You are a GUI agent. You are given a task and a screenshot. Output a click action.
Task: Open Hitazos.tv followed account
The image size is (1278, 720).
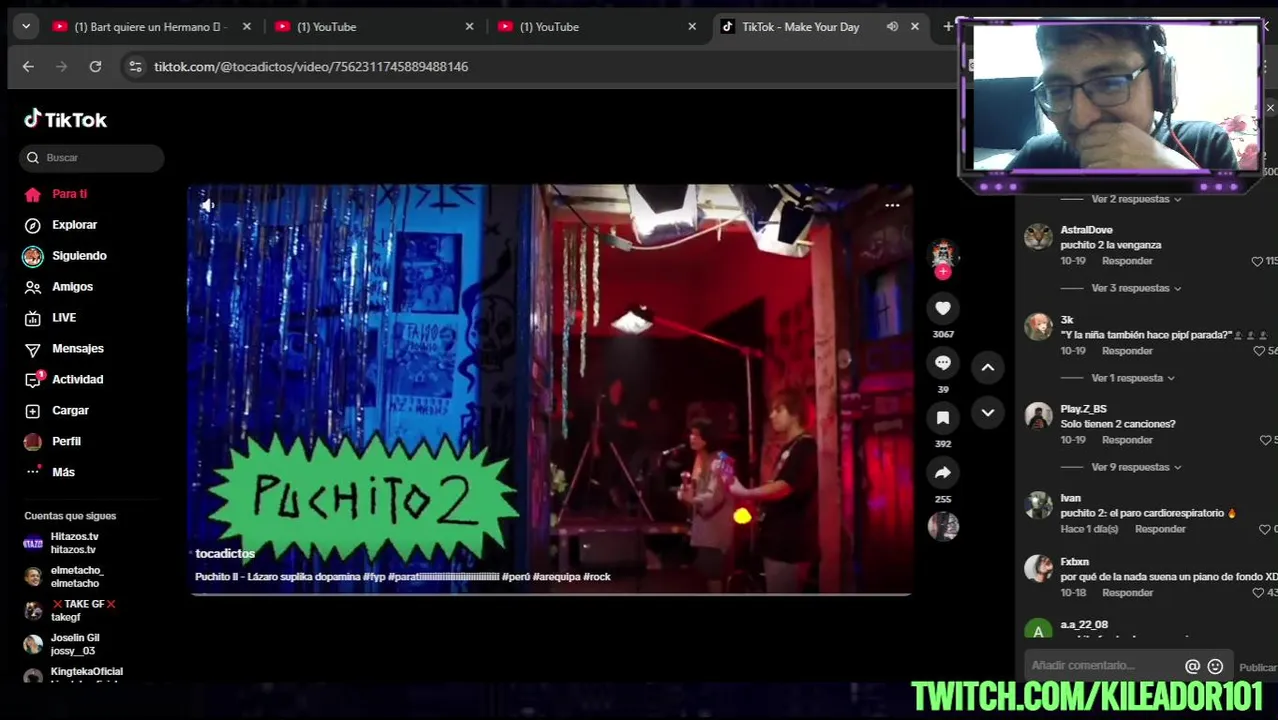[x=75, y=543]
